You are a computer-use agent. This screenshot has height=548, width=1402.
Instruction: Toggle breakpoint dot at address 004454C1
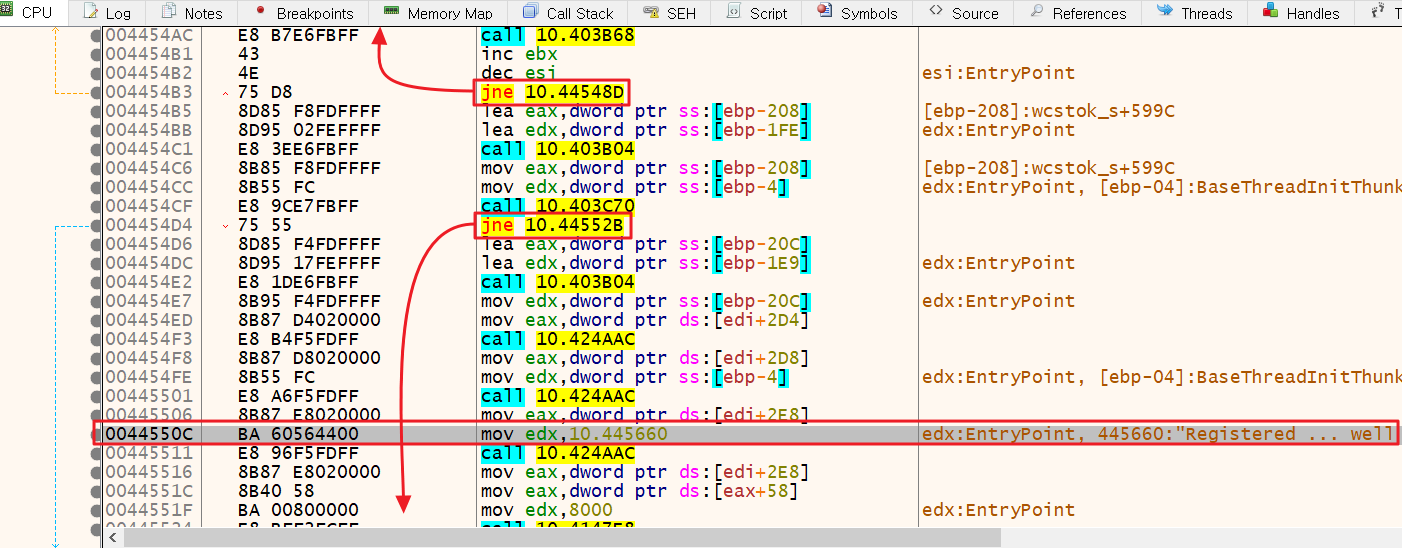tap(96, 149)
